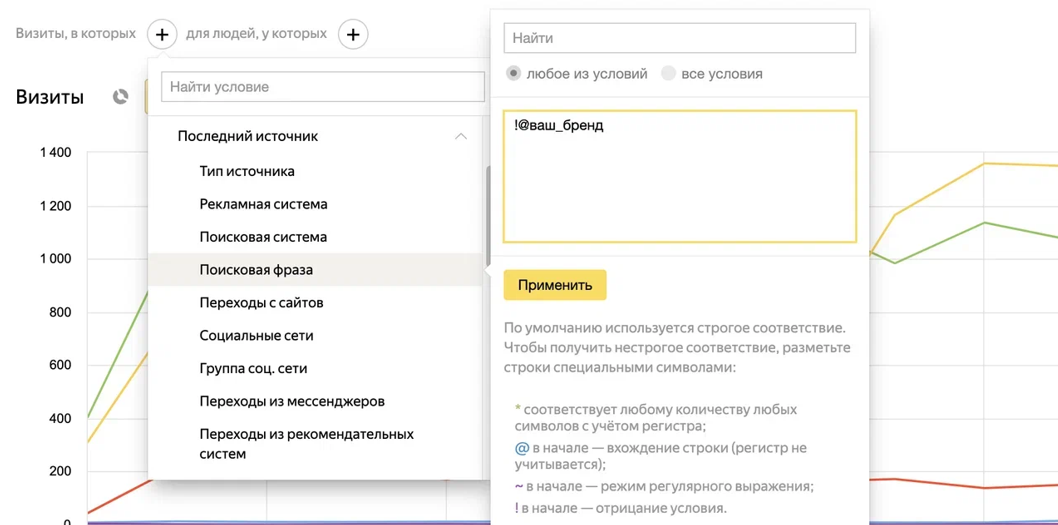Image resolution: width=1058 pixels, height=525 pixels.
Task: Click the plus button after "Визиты, в которых"
Action: tap(162, 34)
